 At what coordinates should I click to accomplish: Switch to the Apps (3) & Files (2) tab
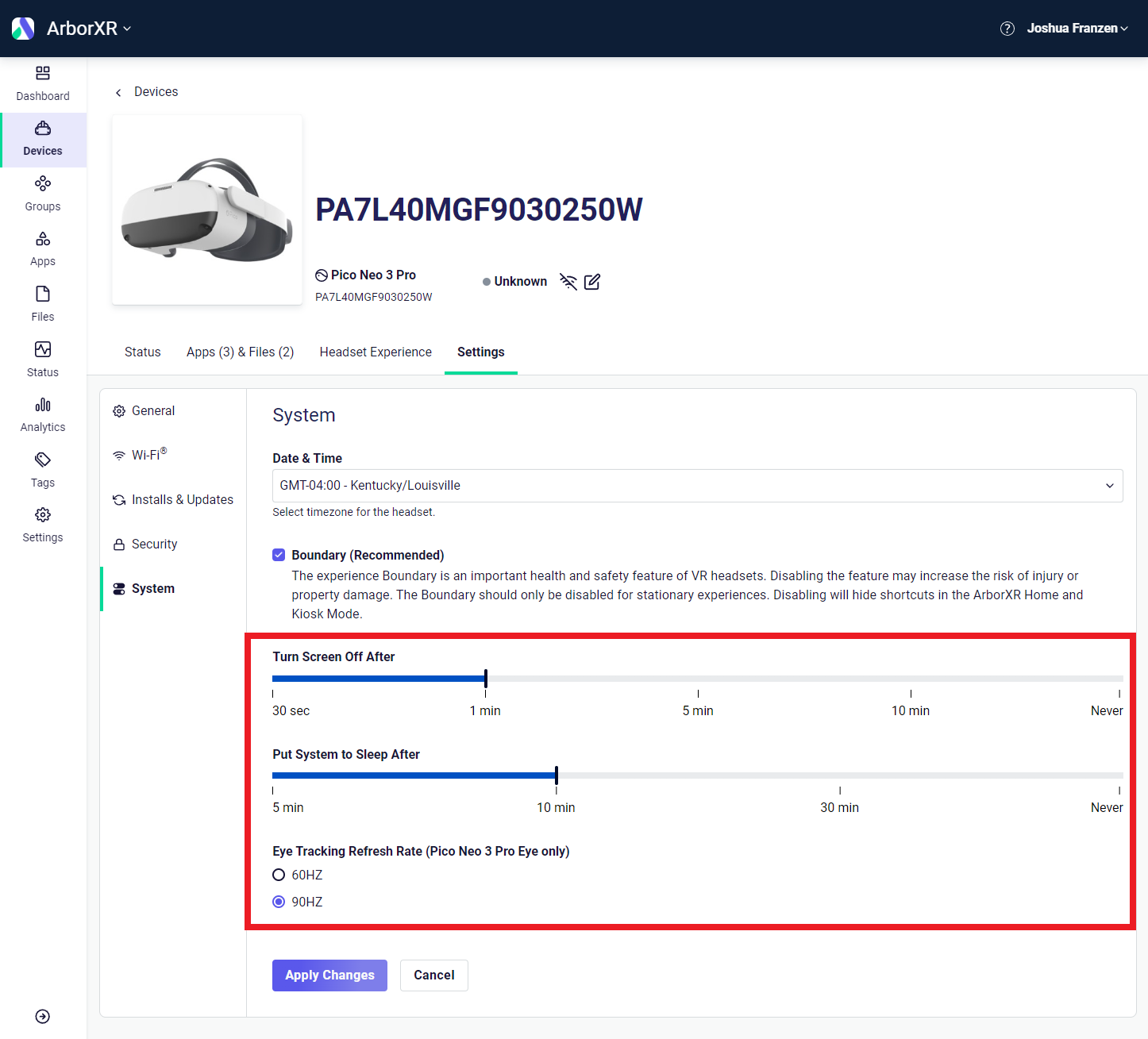(241, 352)
